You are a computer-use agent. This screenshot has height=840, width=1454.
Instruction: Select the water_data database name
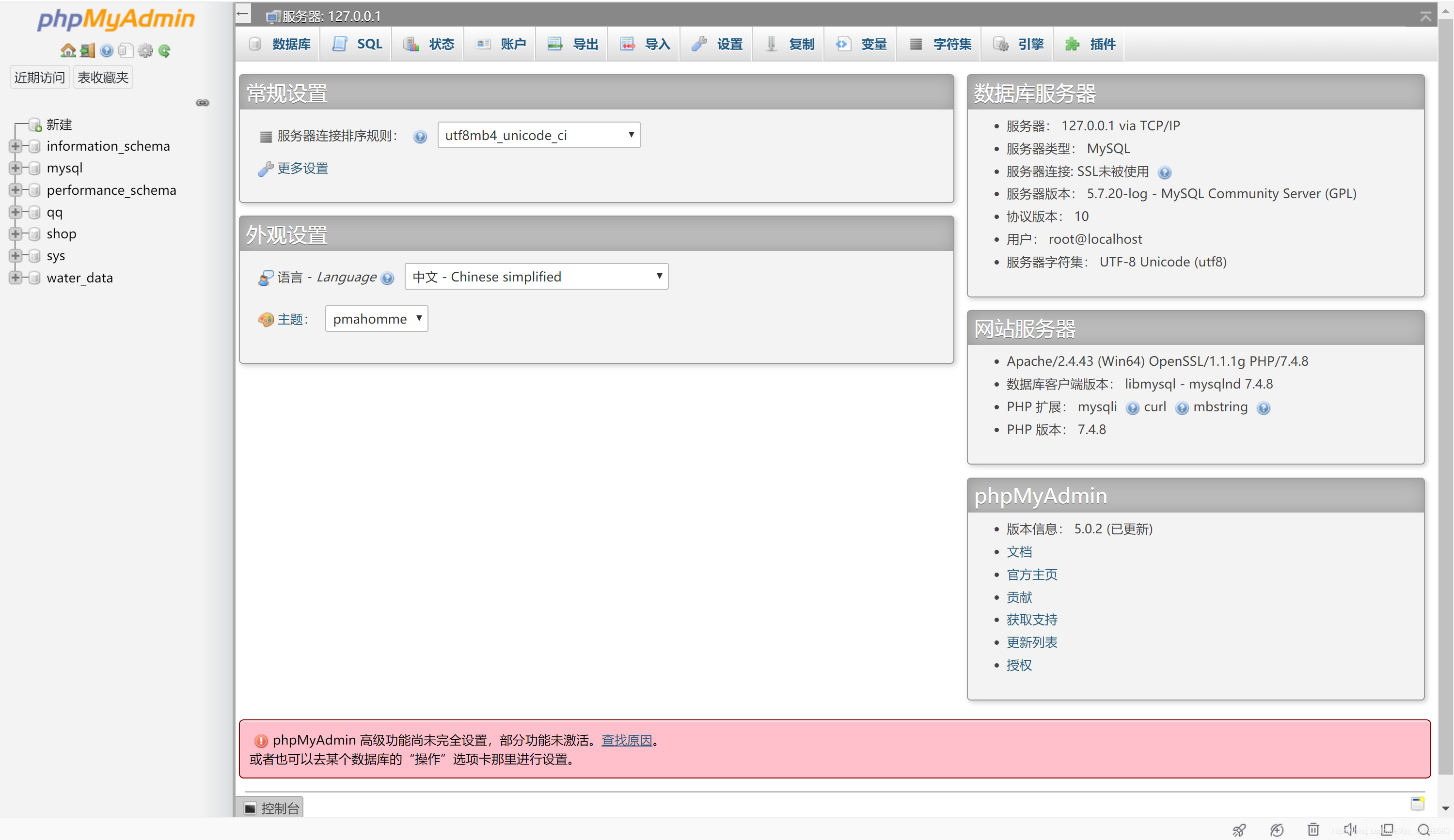[x=79, y=278]
